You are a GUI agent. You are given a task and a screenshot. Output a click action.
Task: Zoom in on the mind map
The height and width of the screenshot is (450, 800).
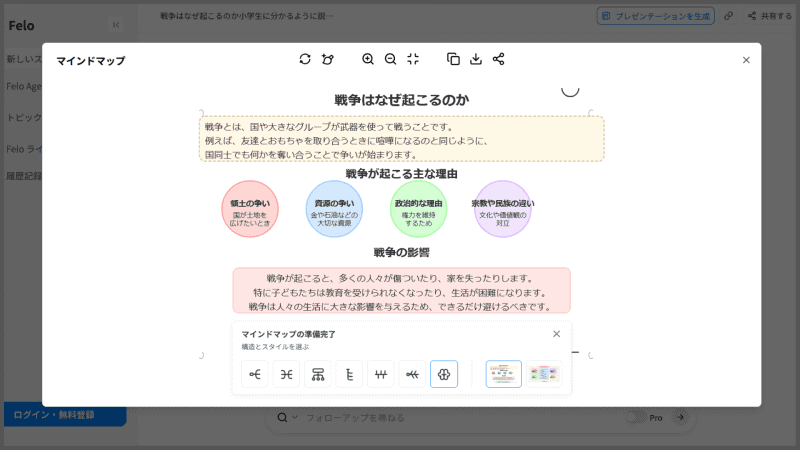click(368, 59)
